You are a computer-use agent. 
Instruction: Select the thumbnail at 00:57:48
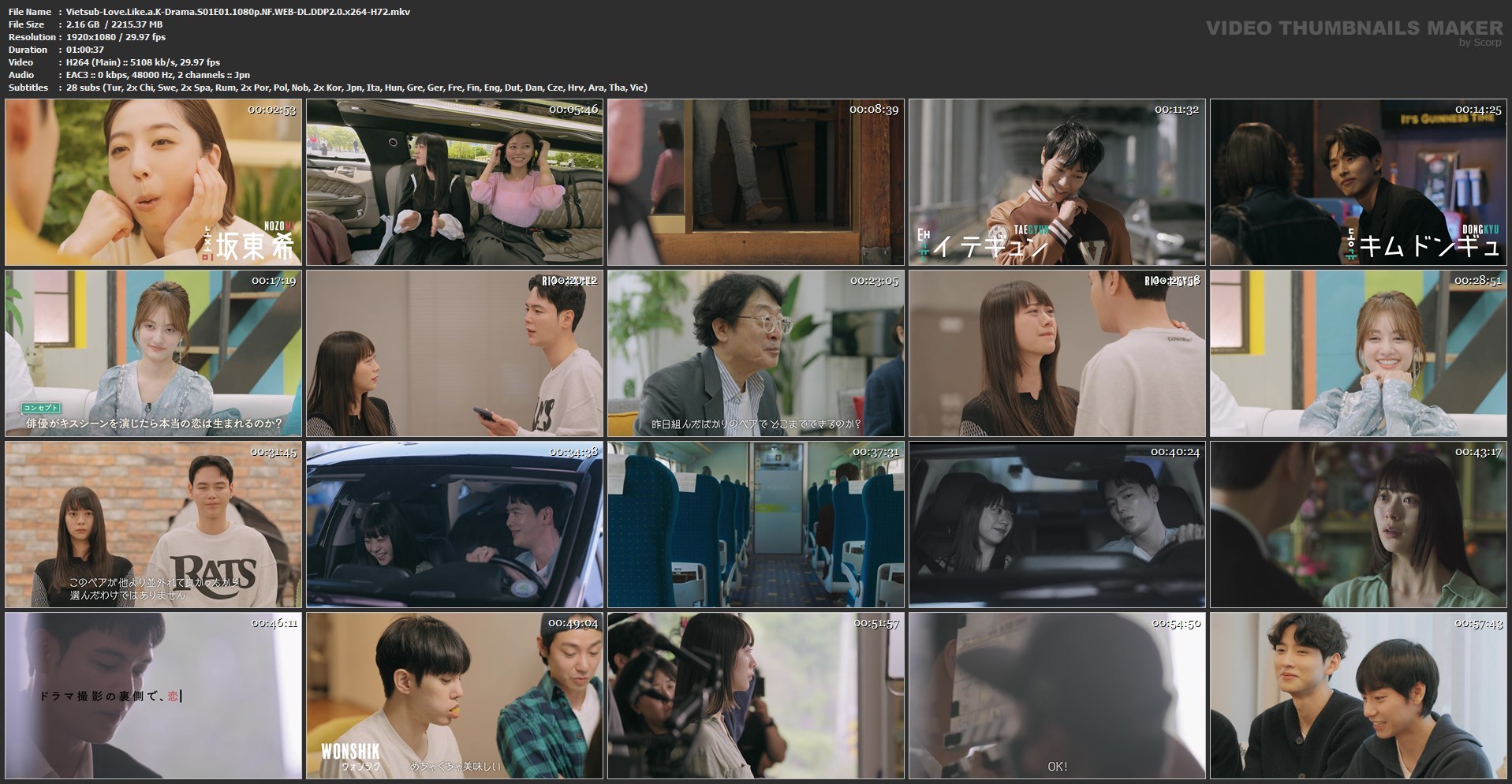[1358, 696]
